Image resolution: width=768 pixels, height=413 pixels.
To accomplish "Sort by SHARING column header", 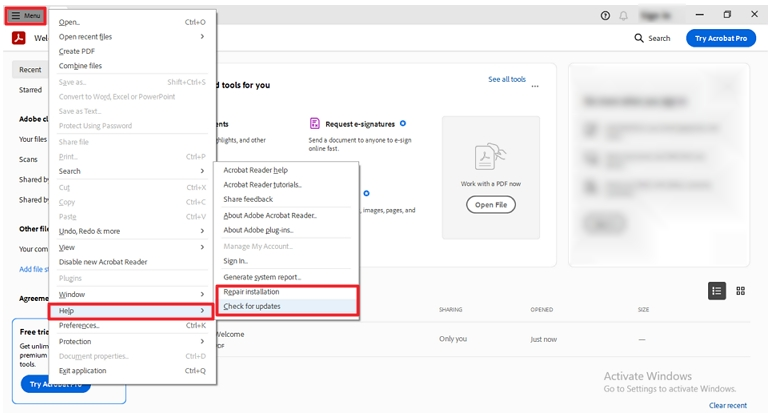I will click(x=450, y=310).
